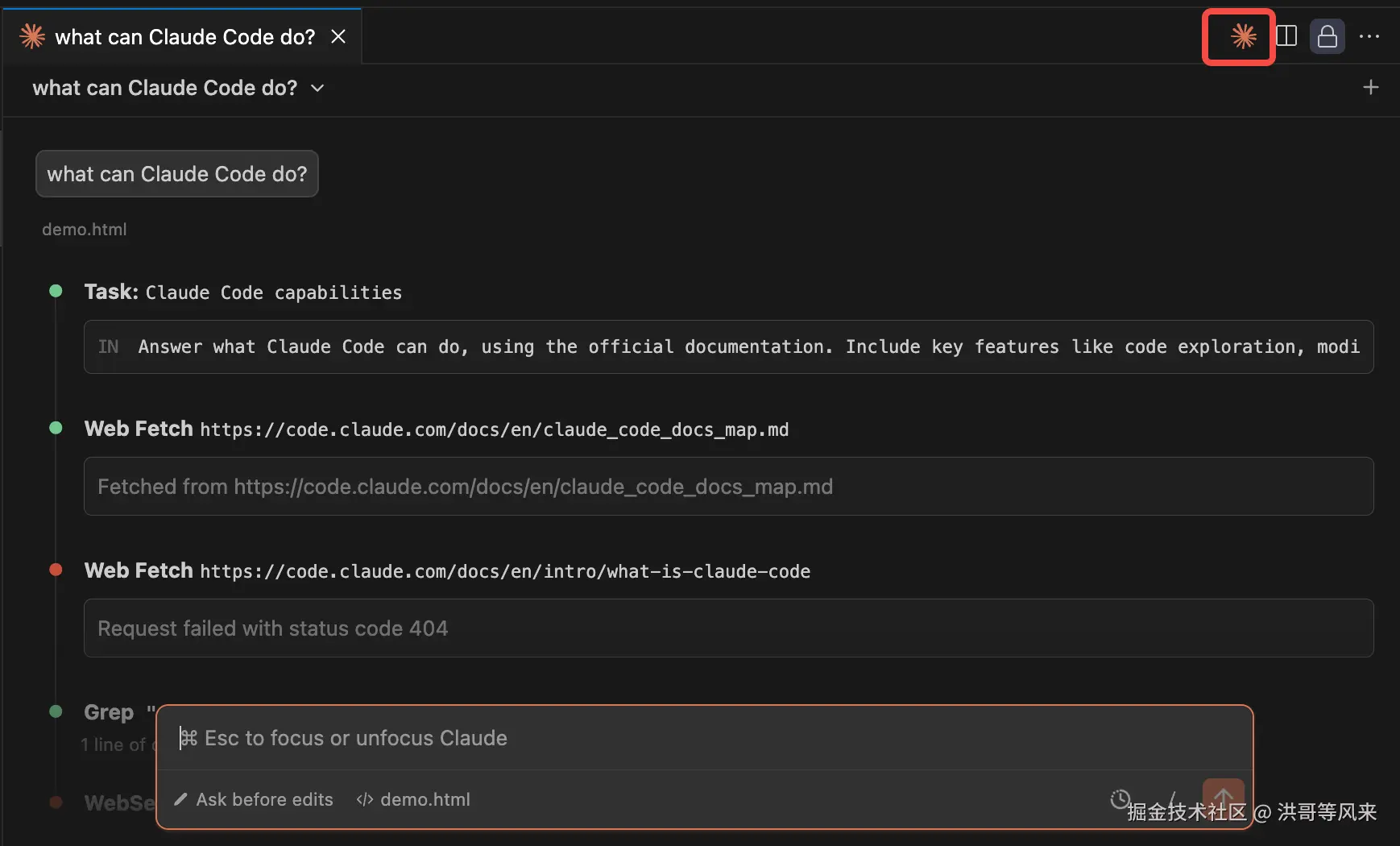The height and width of the screenshot is (846, 1400).
Task: Close the 'what can Claude Code do?' tab
Action: tap(338, 37)
